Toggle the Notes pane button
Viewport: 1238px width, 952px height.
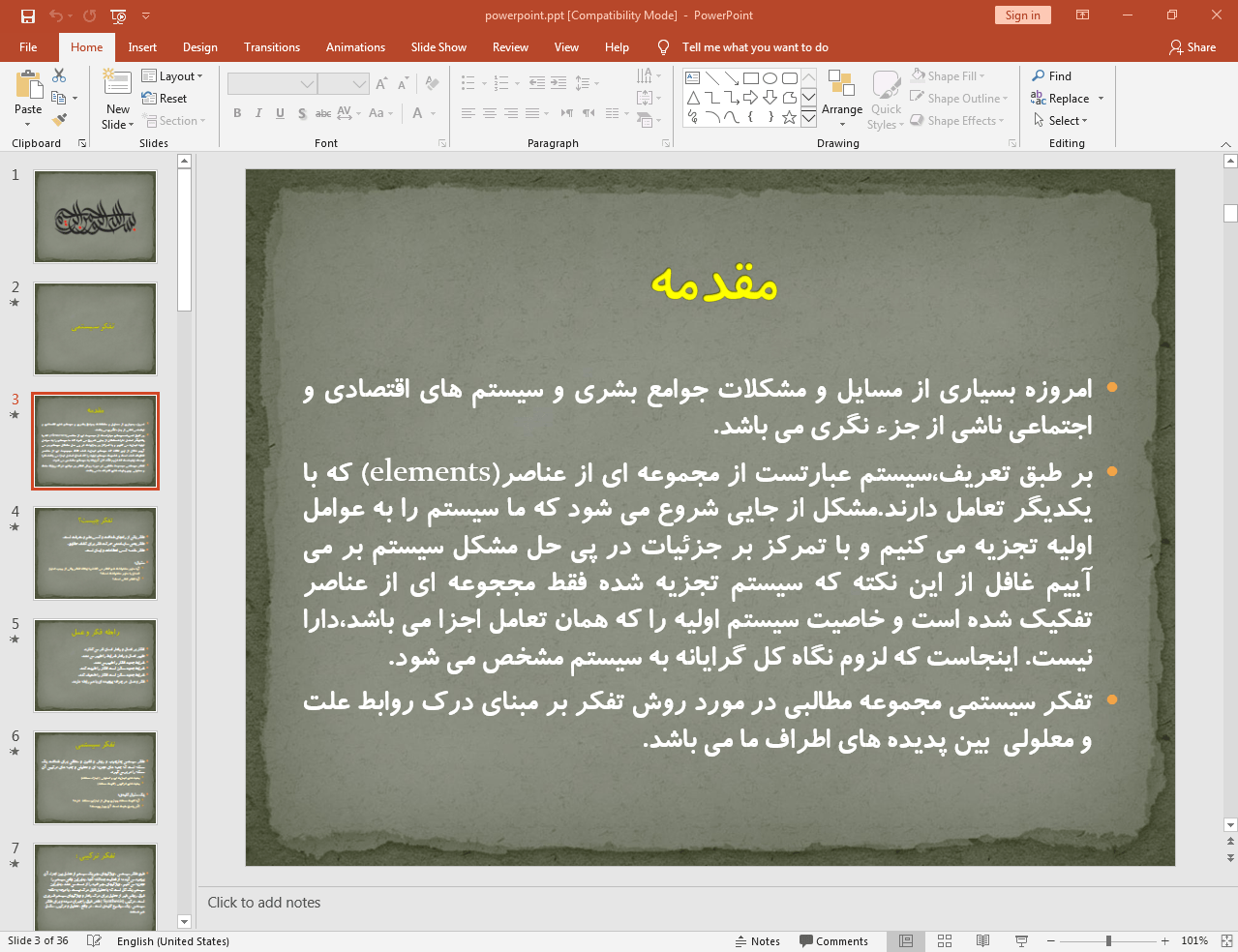point(757,940)
